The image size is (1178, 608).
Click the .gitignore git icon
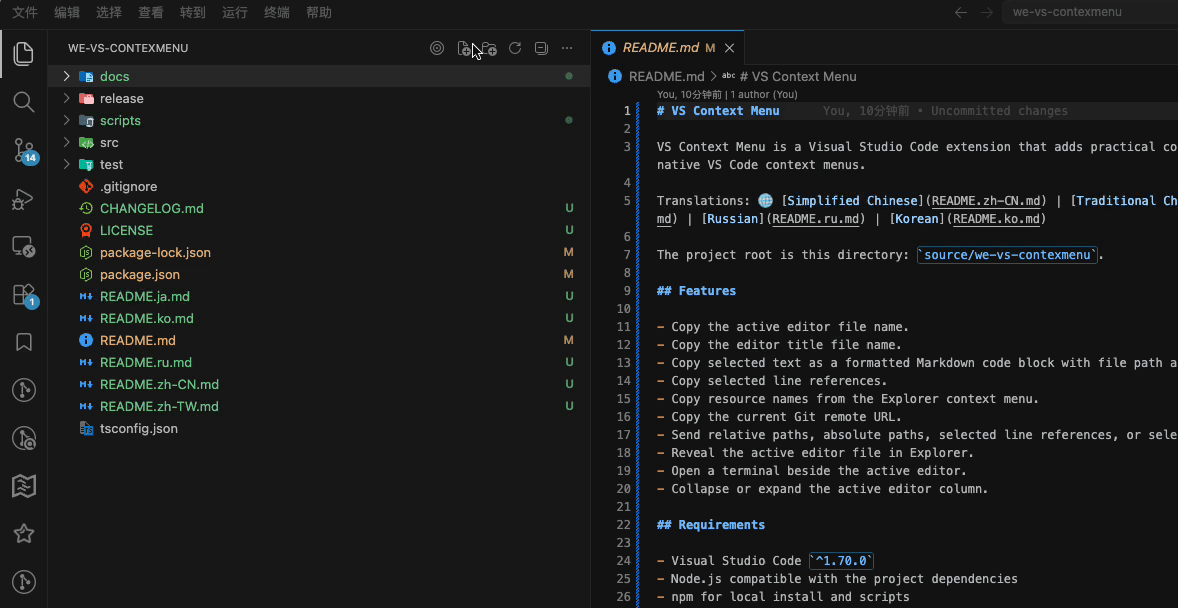pos(86,186)
